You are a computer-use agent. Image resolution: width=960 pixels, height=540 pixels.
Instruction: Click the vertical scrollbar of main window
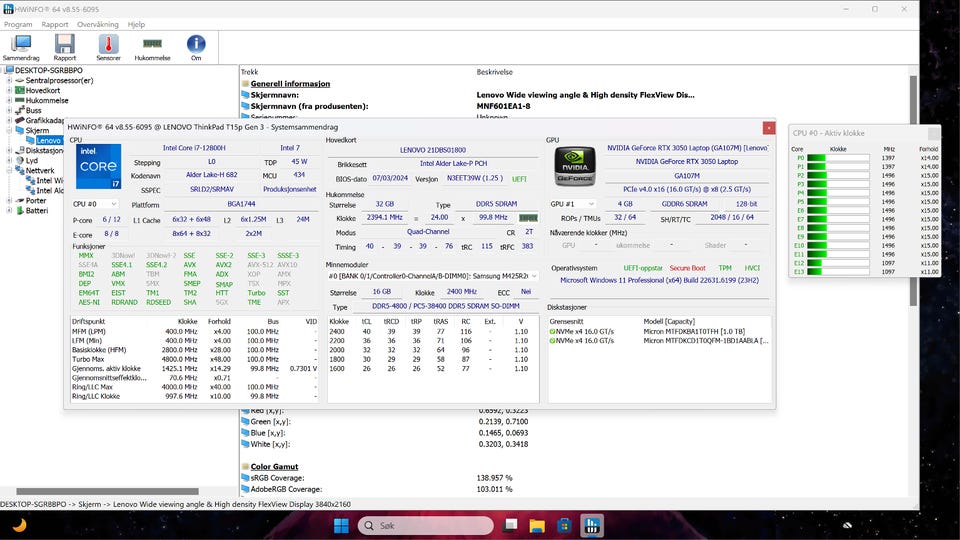913,190
